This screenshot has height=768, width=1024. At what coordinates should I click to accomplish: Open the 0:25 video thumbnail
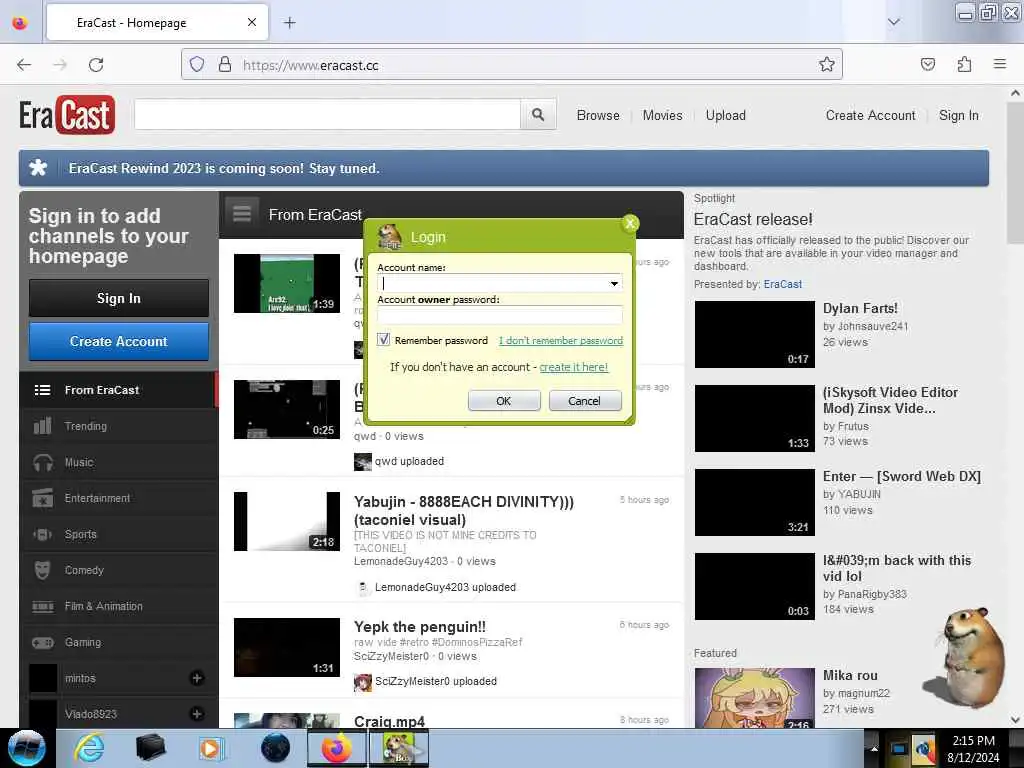(287, 409)
